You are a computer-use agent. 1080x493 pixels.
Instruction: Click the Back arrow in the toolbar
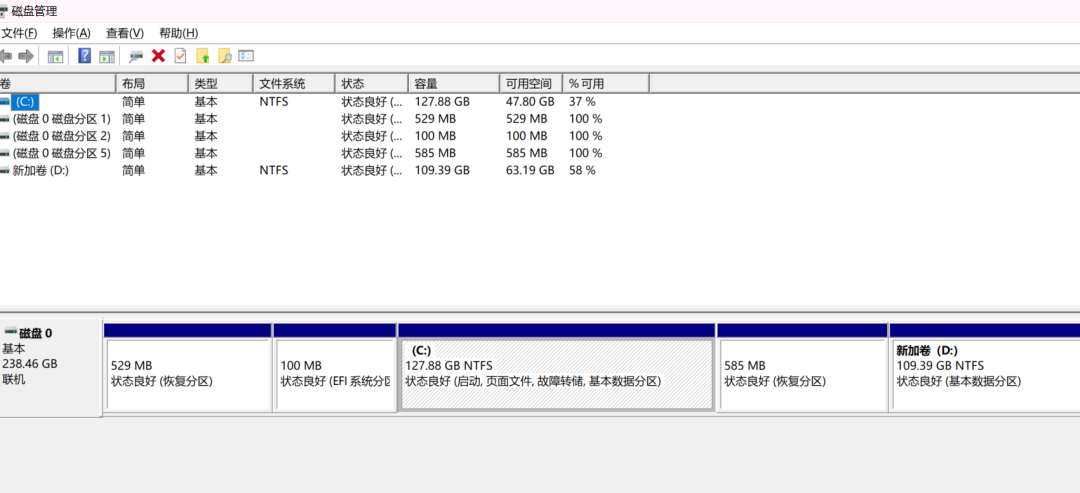pos(6,56)
